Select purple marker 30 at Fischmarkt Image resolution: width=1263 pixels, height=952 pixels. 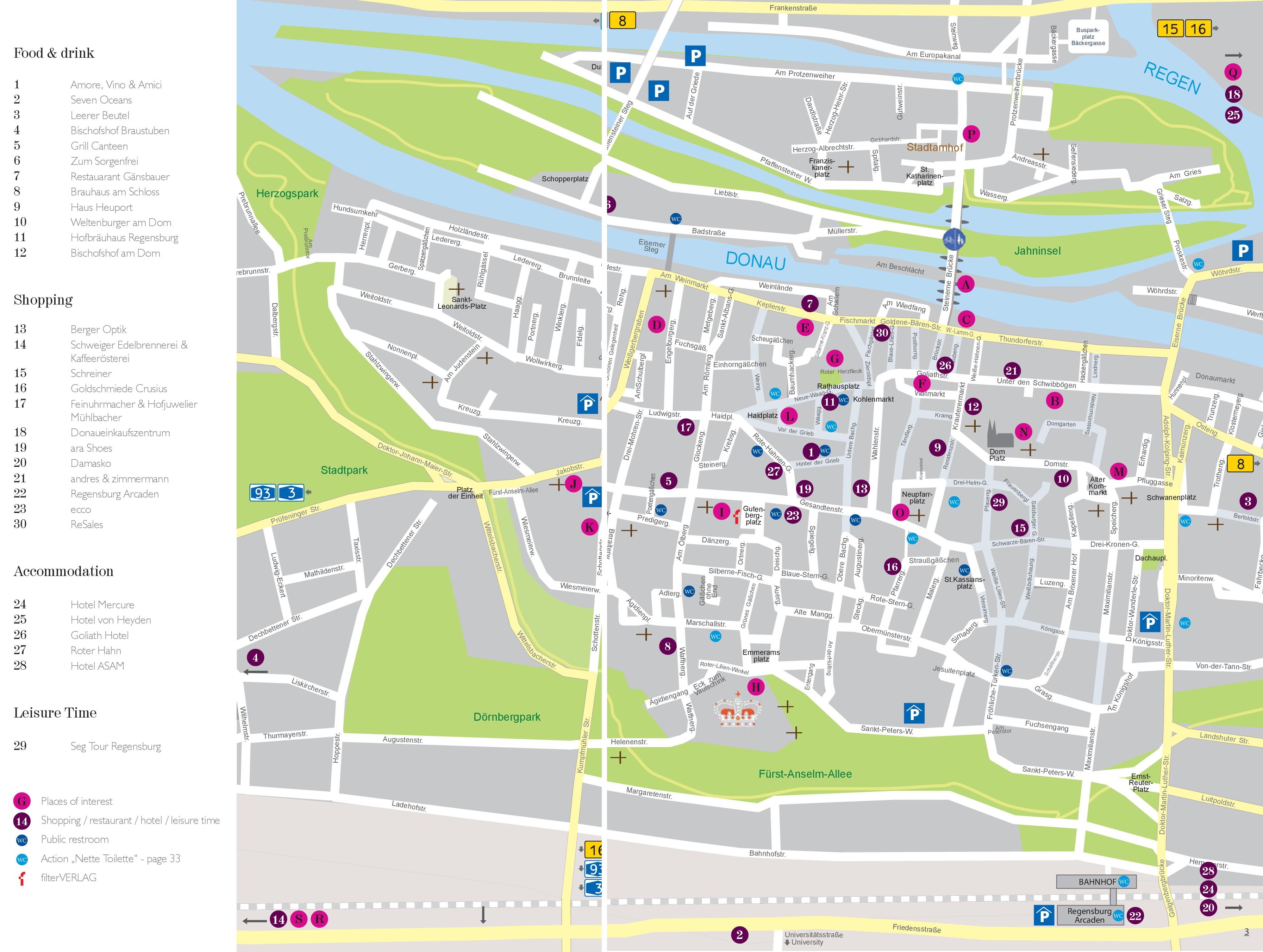[882, 332]
